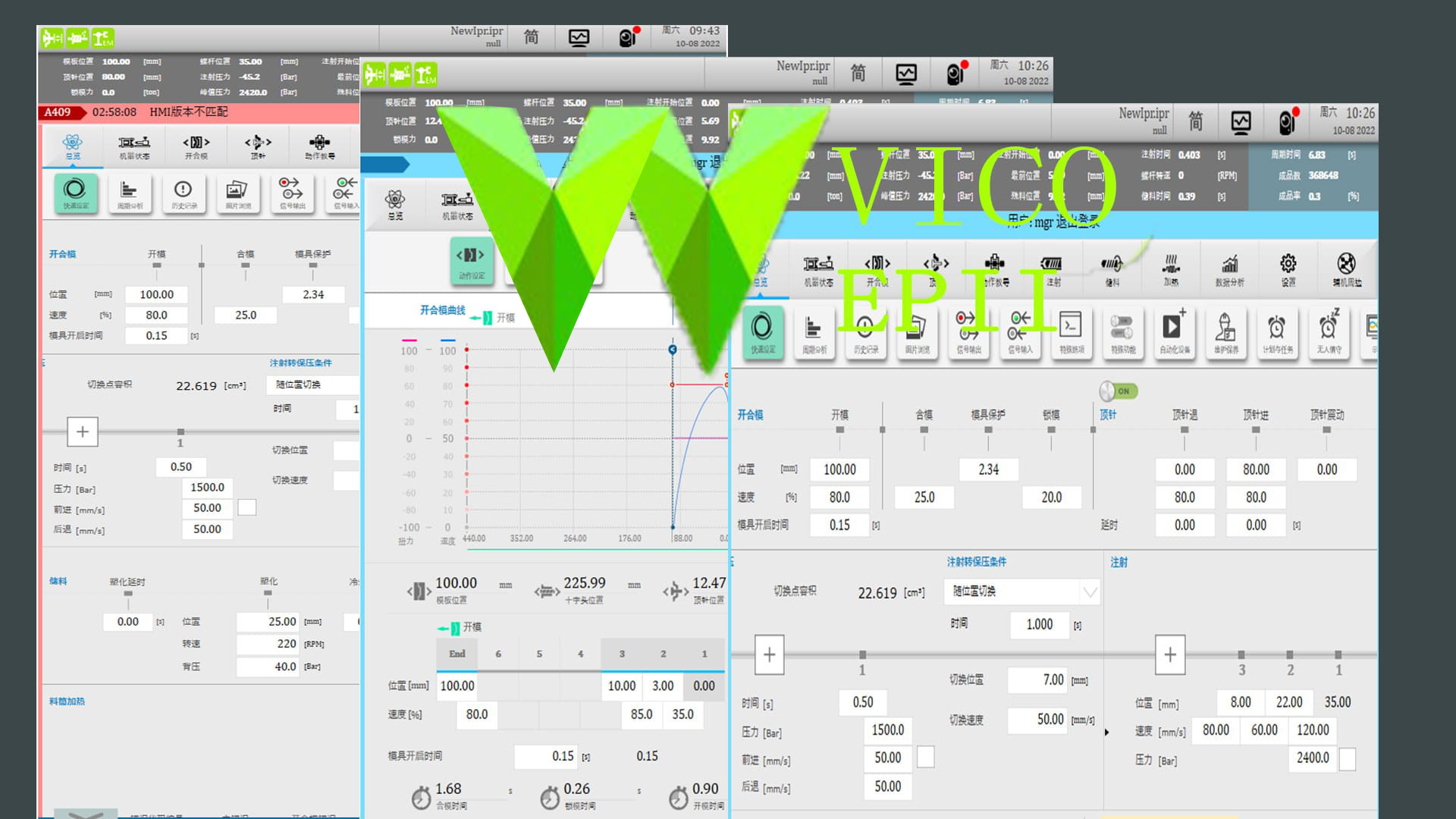The width and height of the screenshot is (1456, 819).
Task: Select 顶针 tab in the left window
Action: tap(258, 147)
